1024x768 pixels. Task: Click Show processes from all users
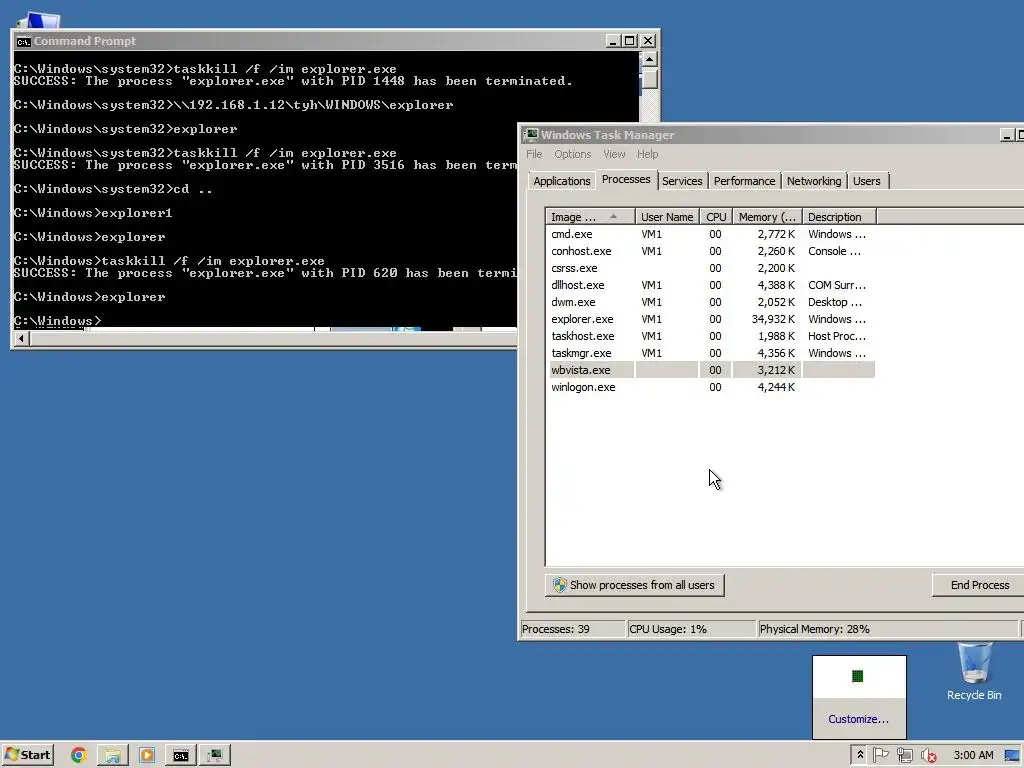pos(634,585)
